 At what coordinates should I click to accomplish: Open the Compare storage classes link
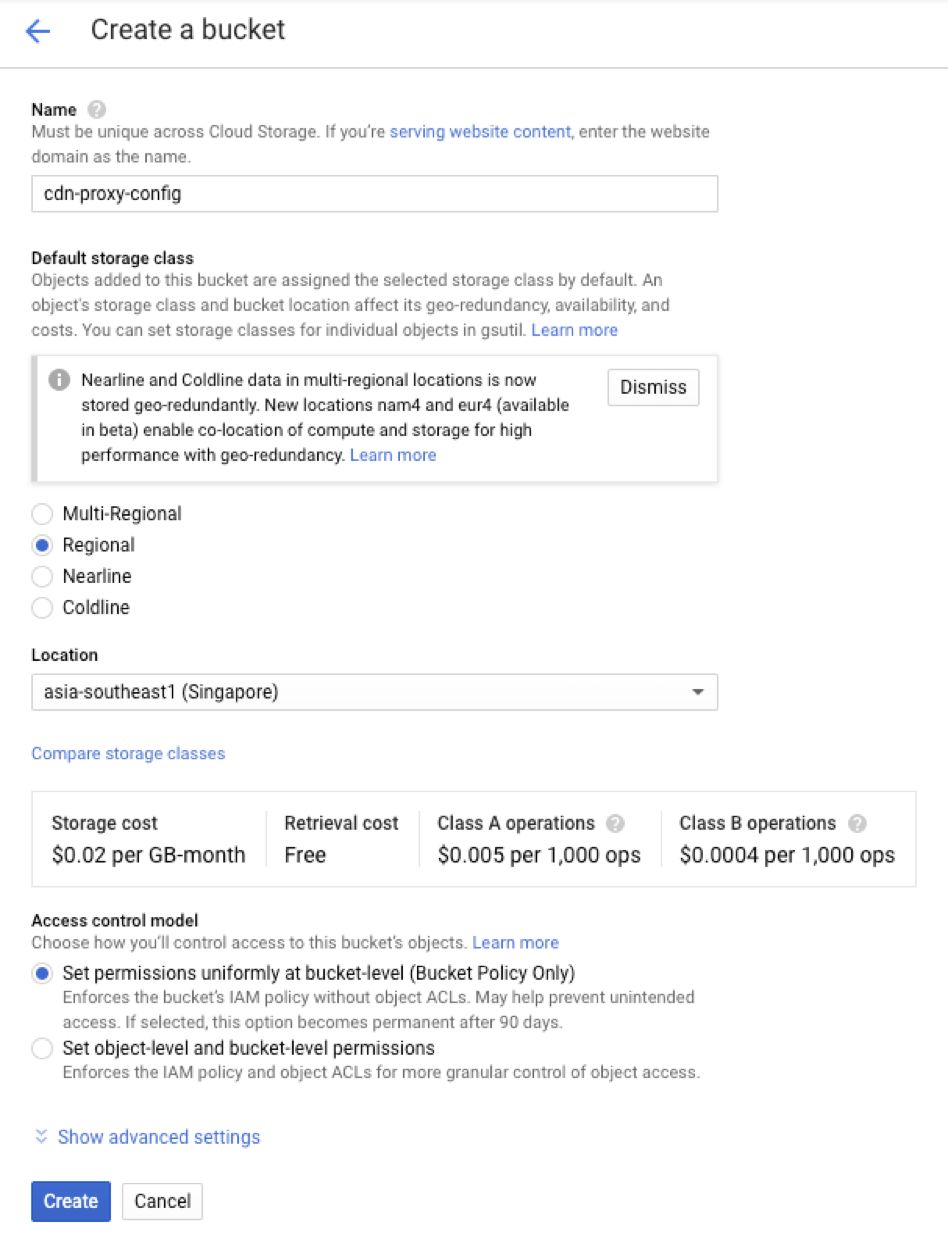pos(128,753)
